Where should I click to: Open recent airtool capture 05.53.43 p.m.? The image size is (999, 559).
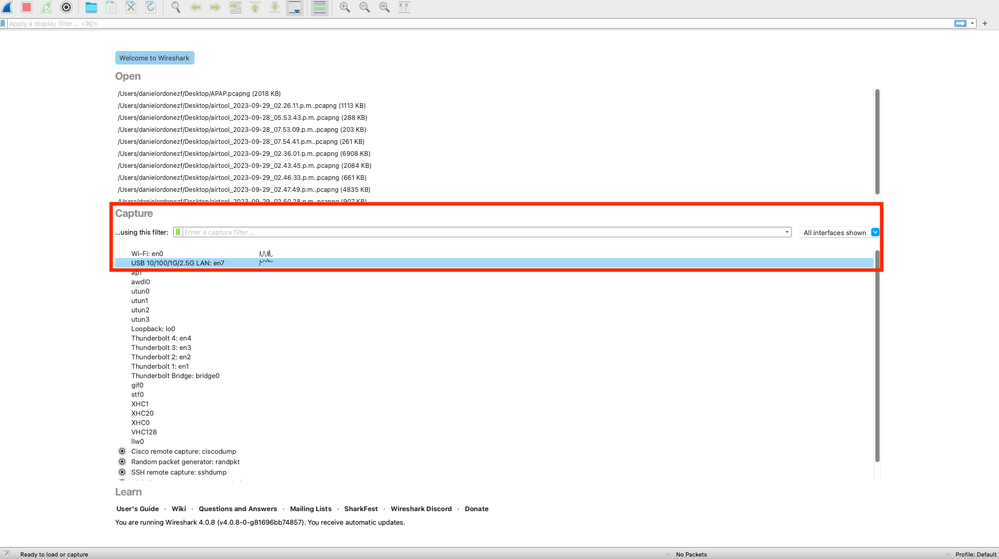pyautogui.click(x=242, y=118)
